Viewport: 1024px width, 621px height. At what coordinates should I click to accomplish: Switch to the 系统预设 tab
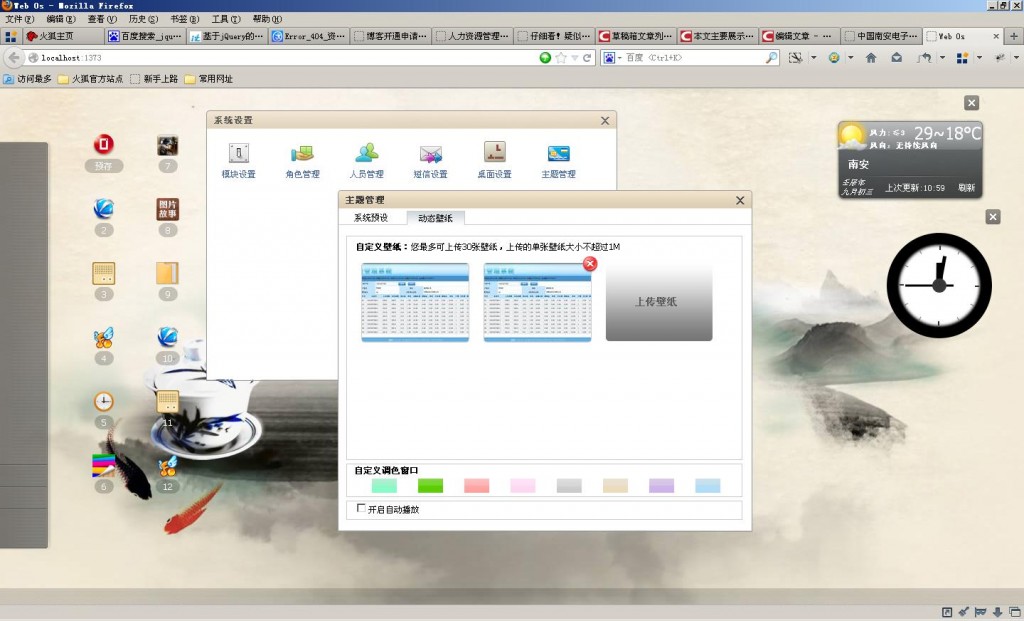(371, 217)
